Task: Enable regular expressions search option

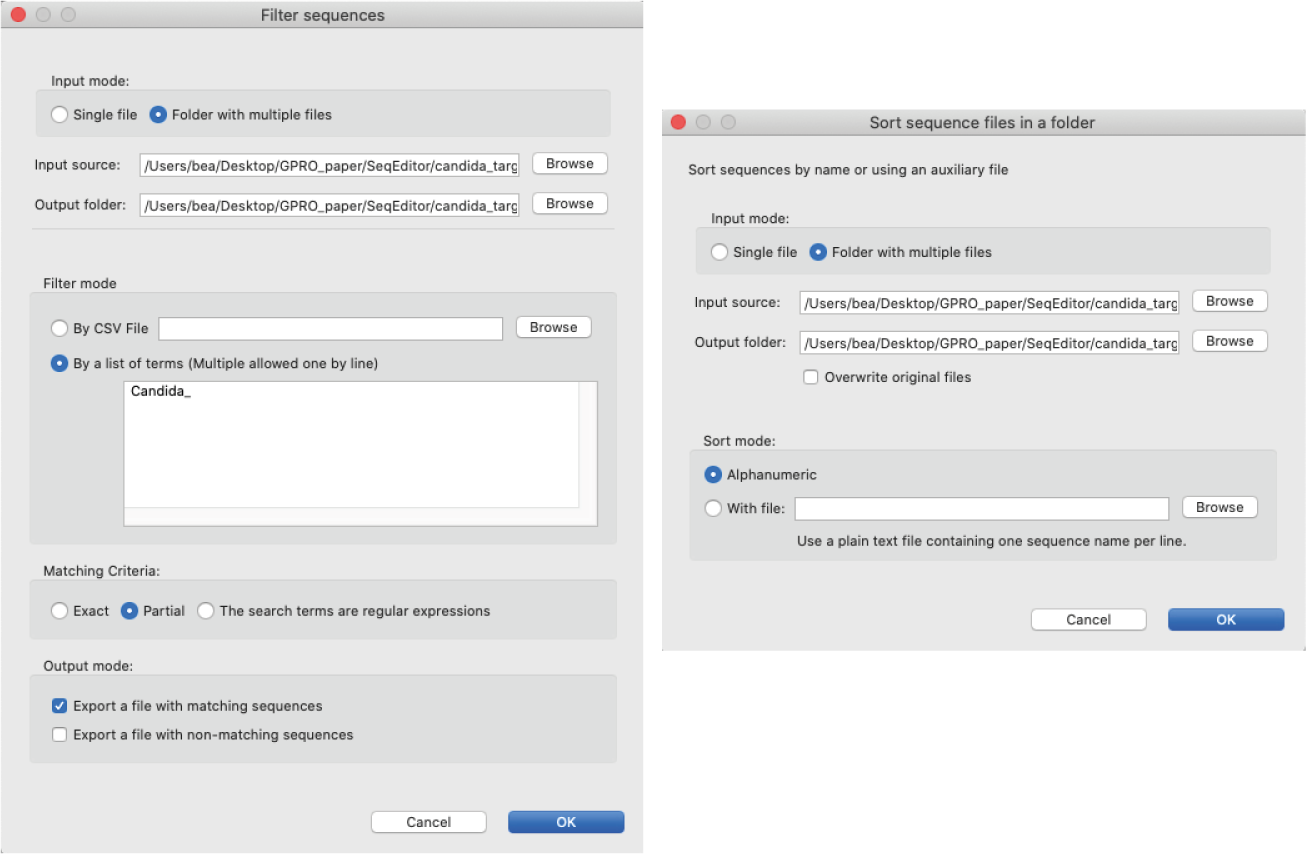Action: [206, 611]
